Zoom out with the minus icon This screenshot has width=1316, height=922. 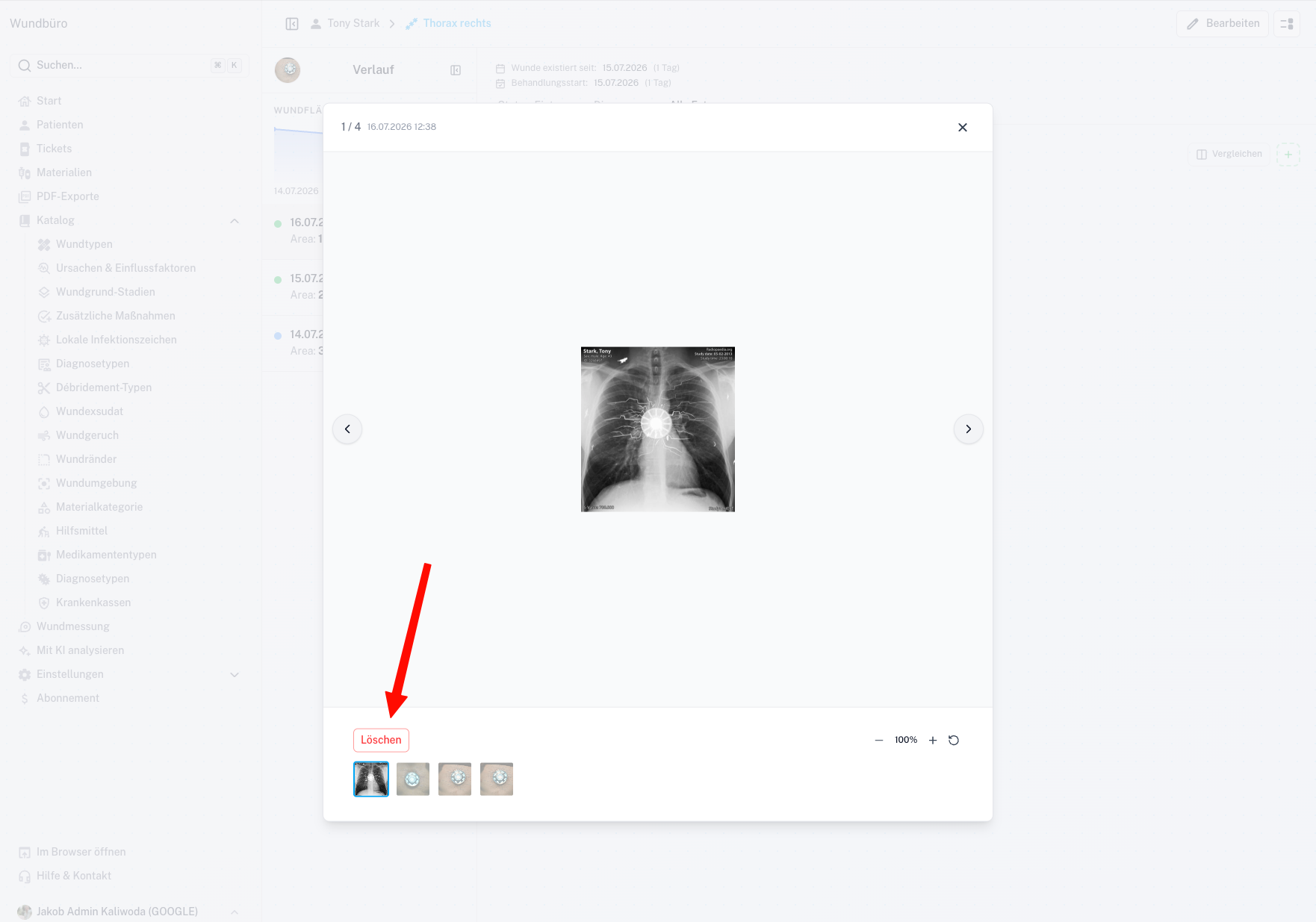pos(879,741)
